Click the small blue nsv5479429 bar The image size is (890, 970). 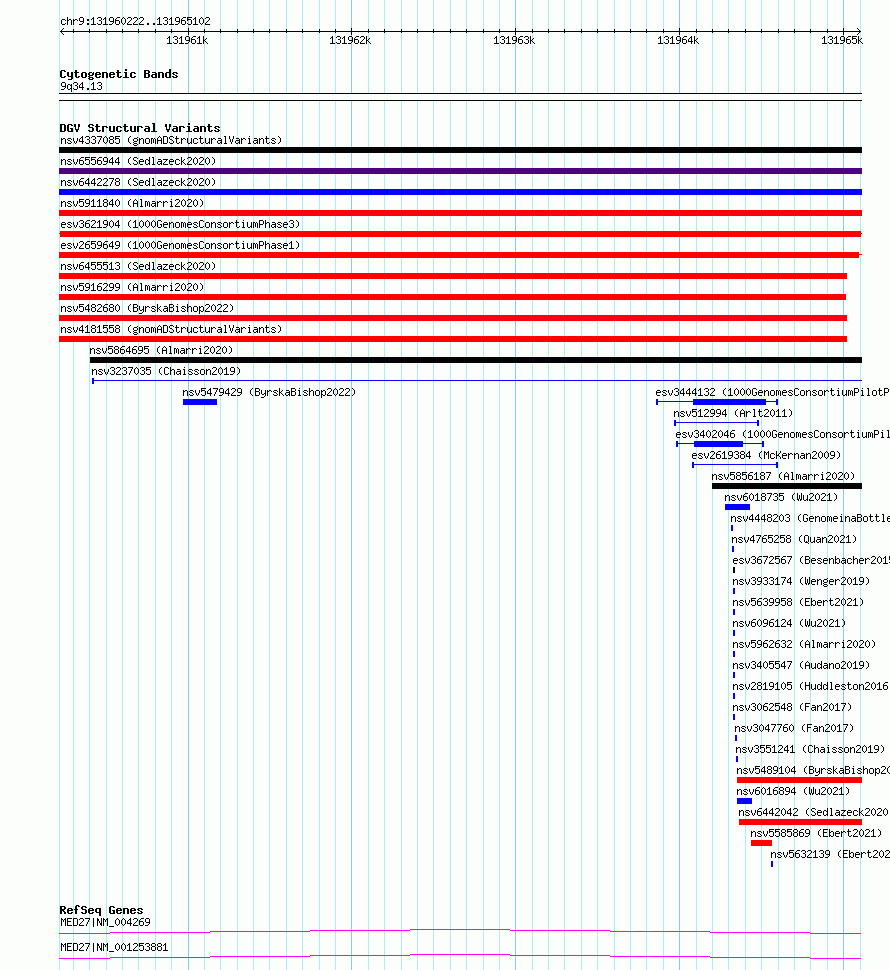200,402
